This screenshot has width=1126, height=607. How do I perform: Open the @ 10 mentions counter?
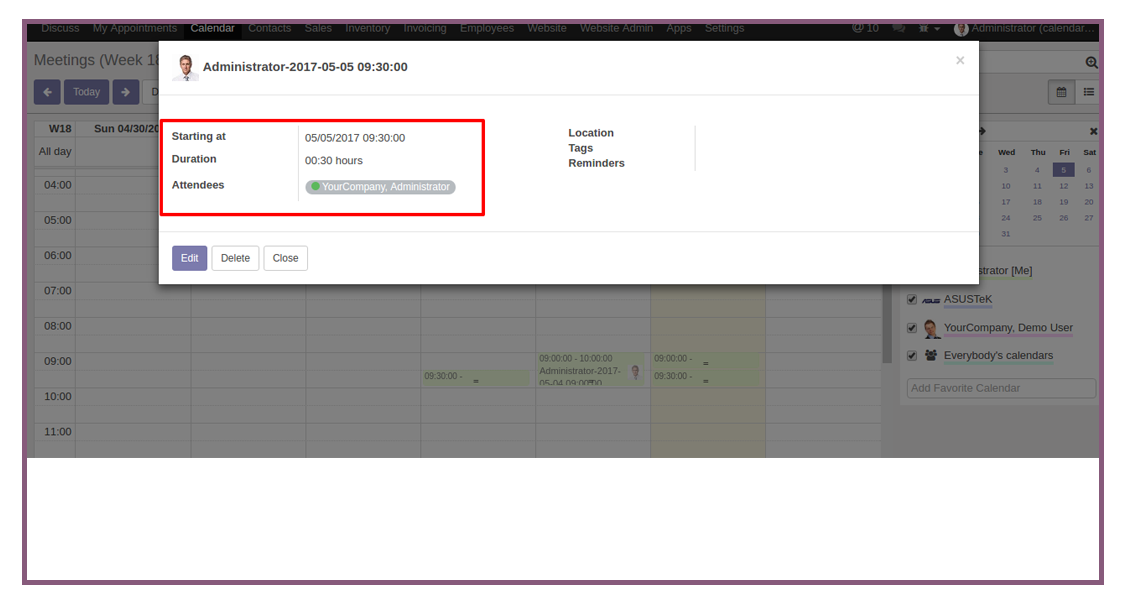pyautogui.click(x=865, y=28)
